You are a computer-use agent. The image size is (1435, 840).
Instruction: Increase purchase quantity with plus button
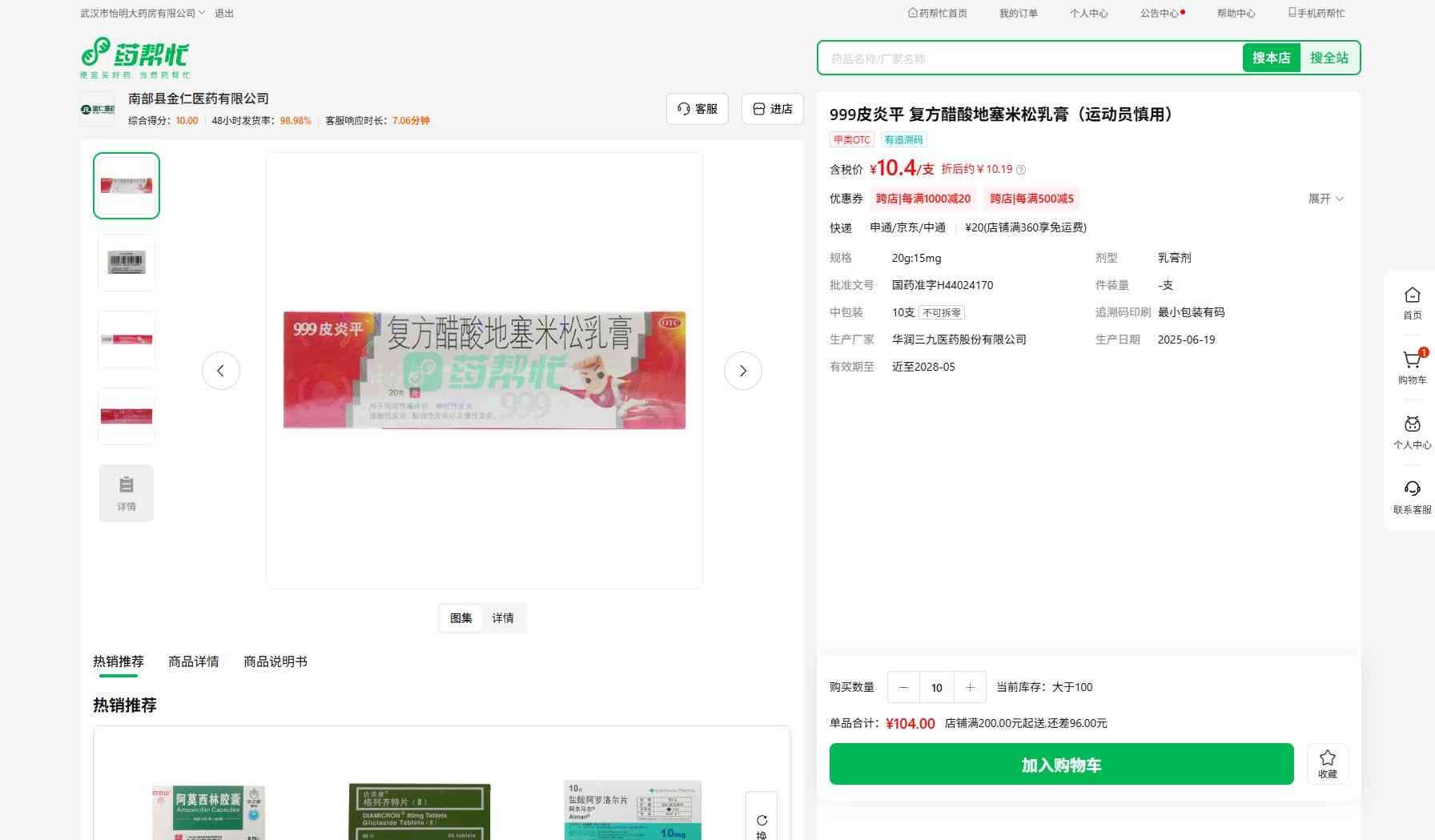[970, 687]
